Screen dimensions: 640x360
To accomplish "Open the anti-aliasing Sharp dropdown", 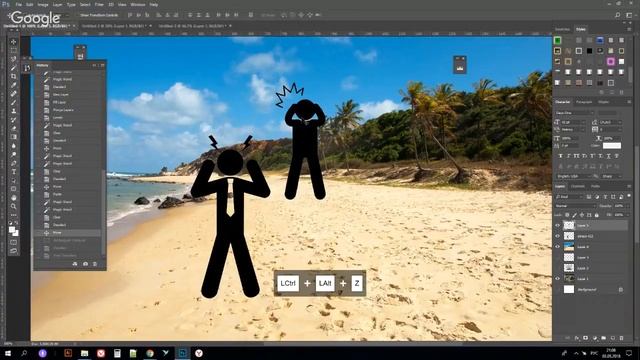I will click(611, 176).
